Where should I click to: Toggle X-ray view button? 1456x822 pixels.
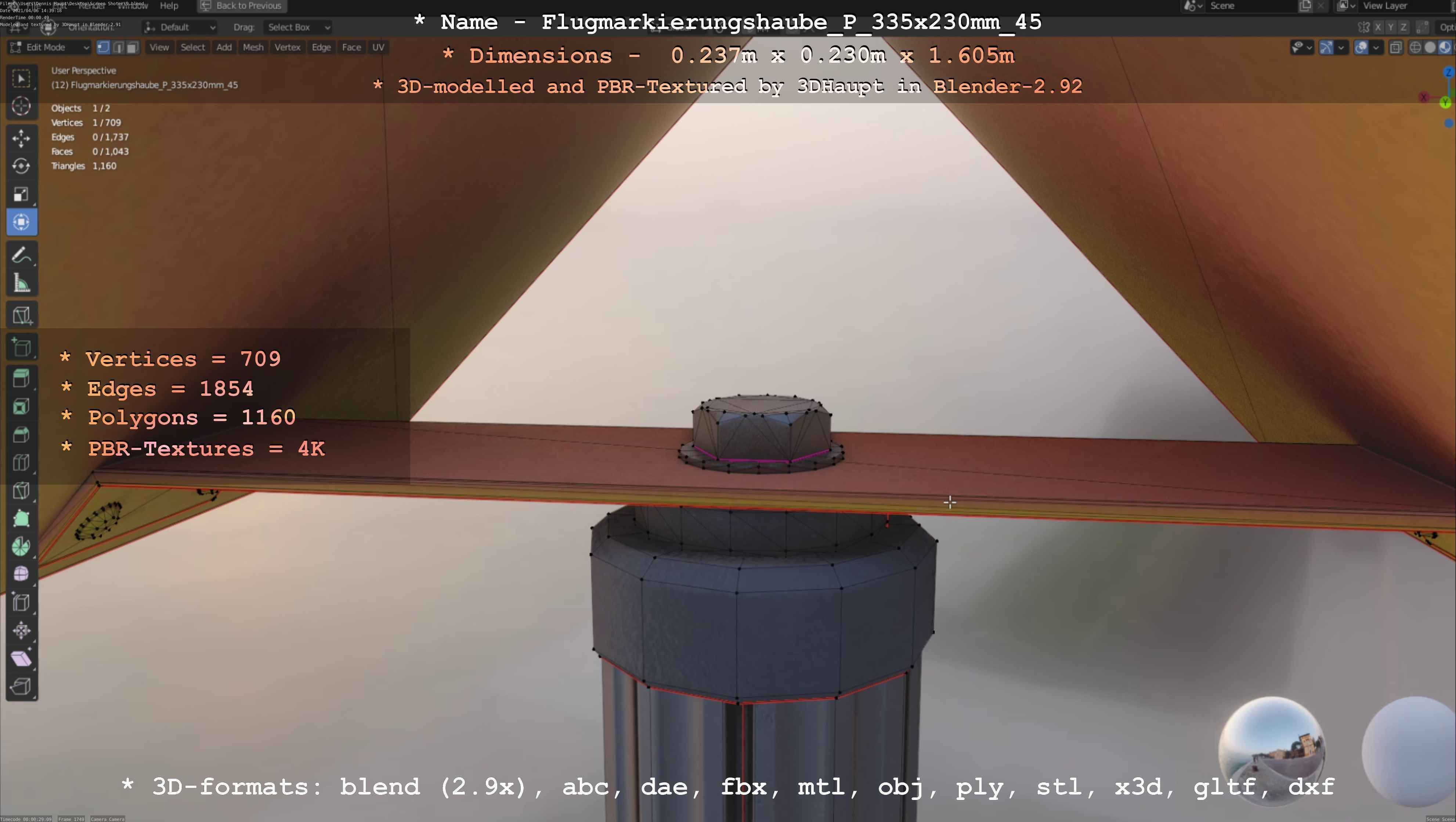tap(1395, 47)
